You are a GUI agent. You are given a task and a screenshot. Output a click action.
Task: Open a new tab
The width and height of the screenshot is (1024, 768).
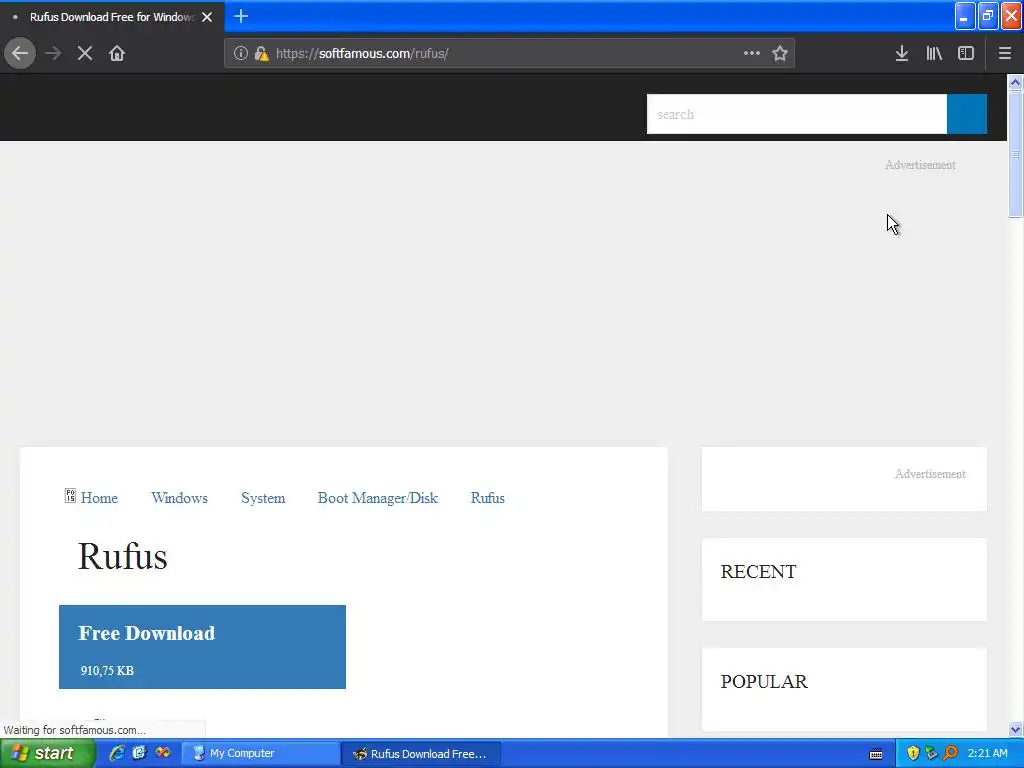(241, 16)
